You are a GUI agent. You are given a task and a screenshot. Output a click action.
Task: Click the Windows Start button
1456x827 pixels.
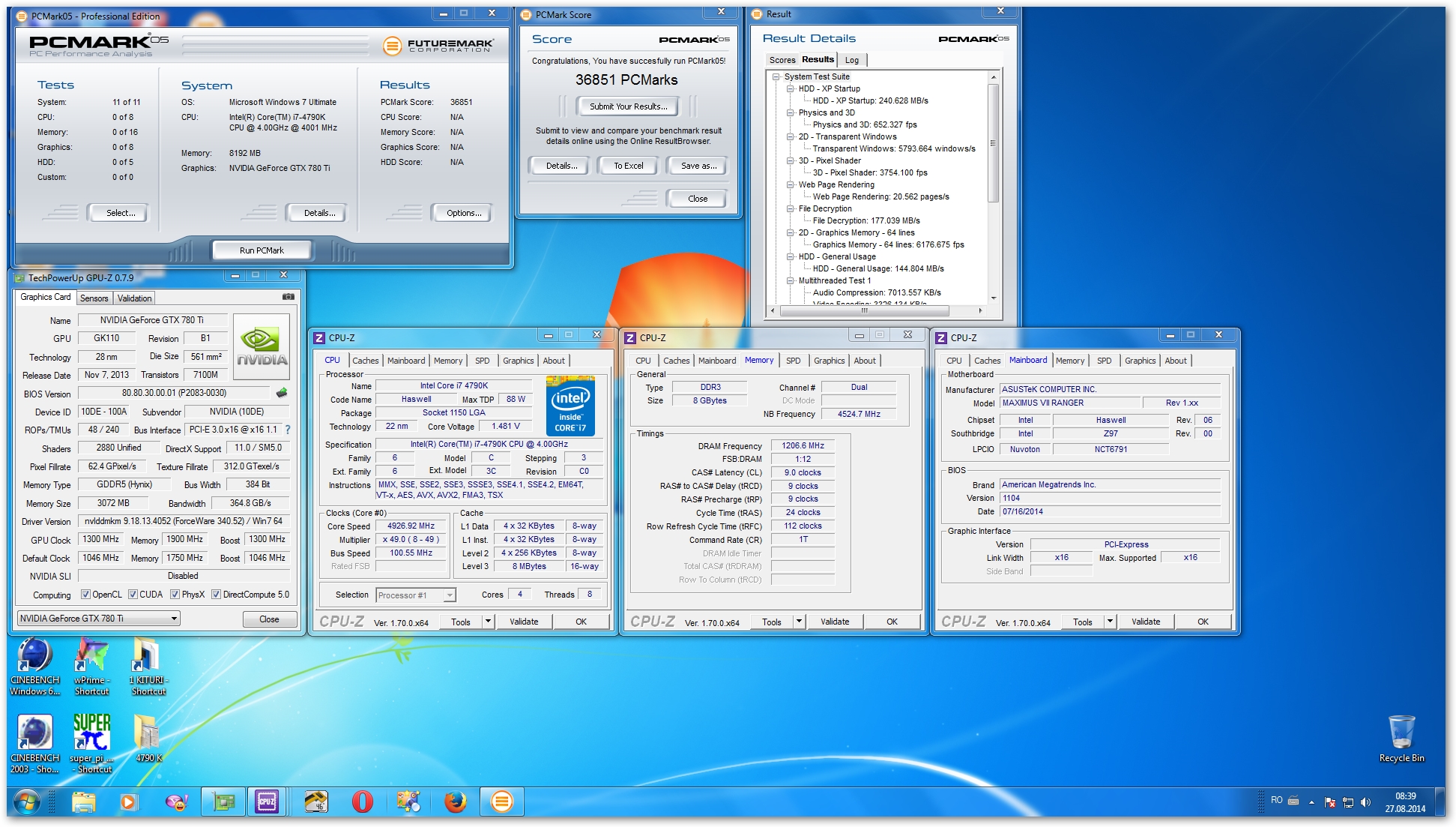click(27, 802)
